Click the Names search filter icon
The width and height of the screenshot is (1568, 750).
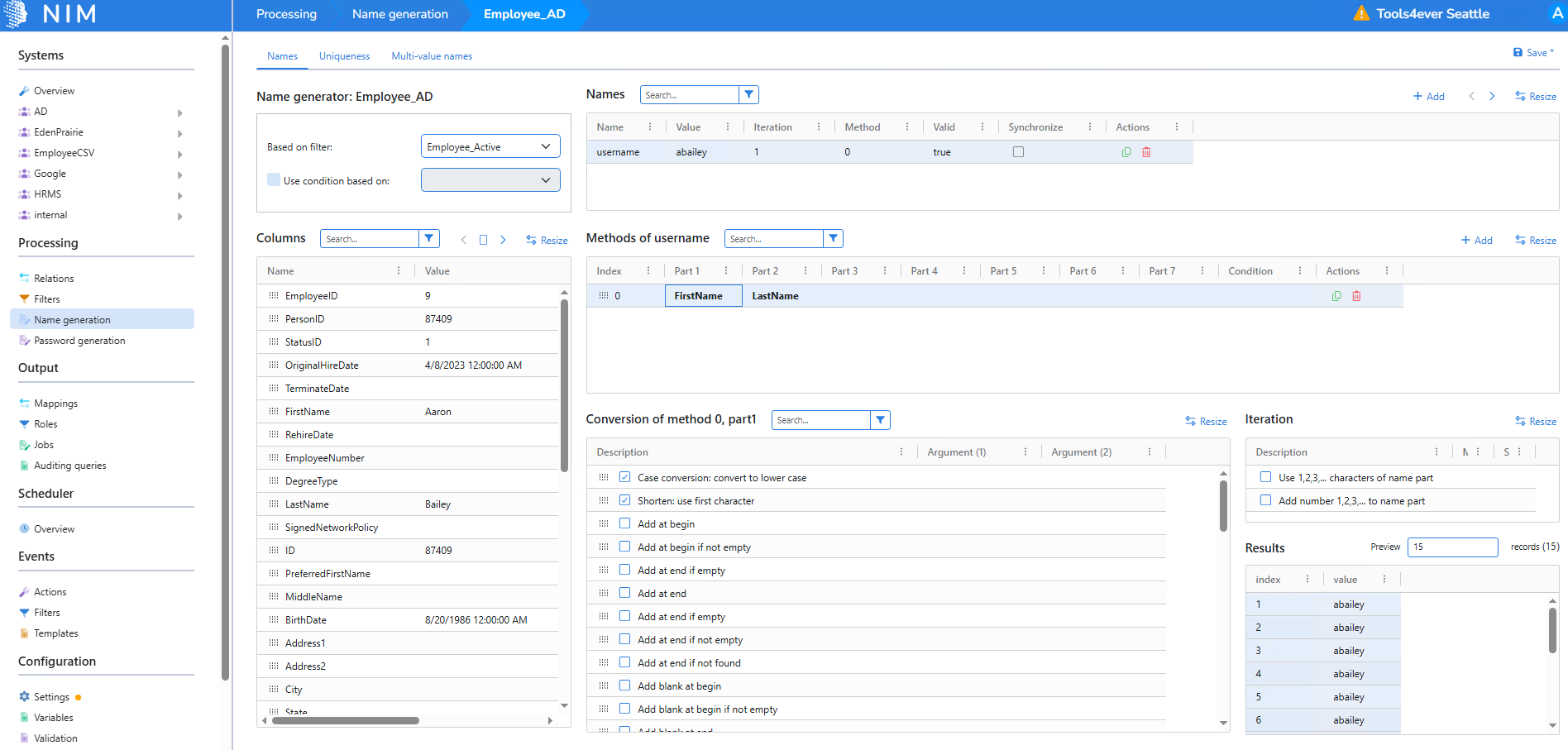[x=748, y=95]
